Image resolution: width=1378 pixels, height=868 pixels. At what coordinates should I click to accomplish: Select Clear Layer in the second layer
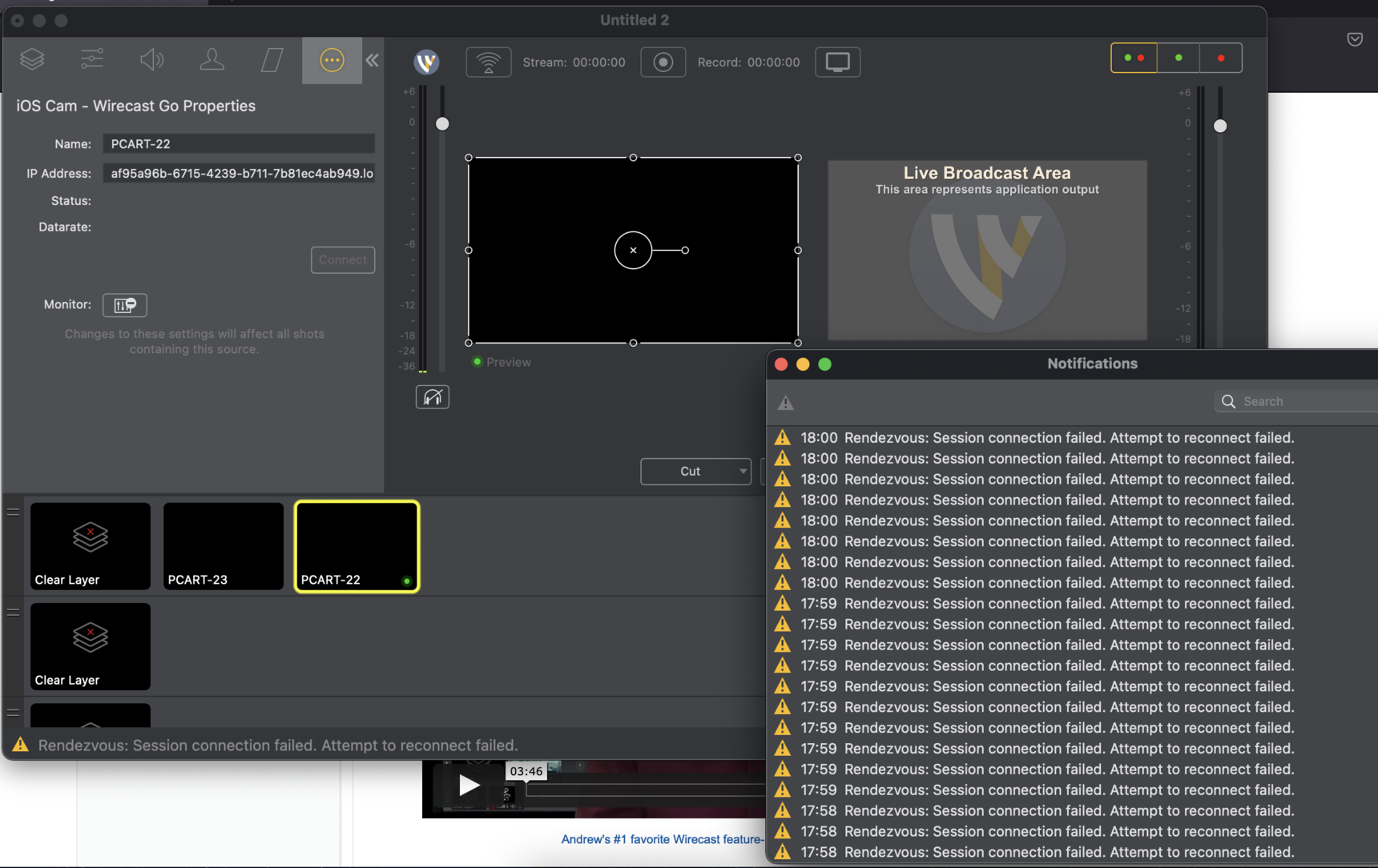(91, 646)
